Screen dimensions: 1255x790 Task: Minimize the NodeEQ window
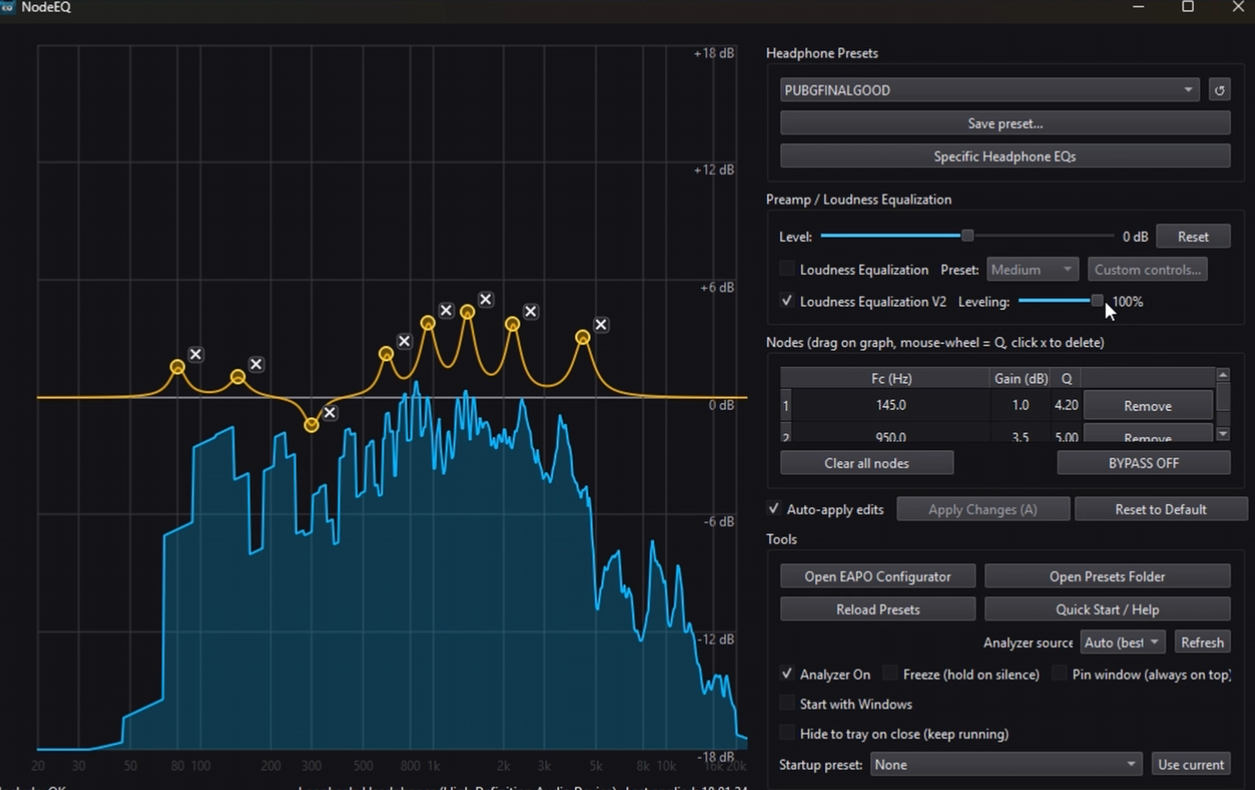1138,7
